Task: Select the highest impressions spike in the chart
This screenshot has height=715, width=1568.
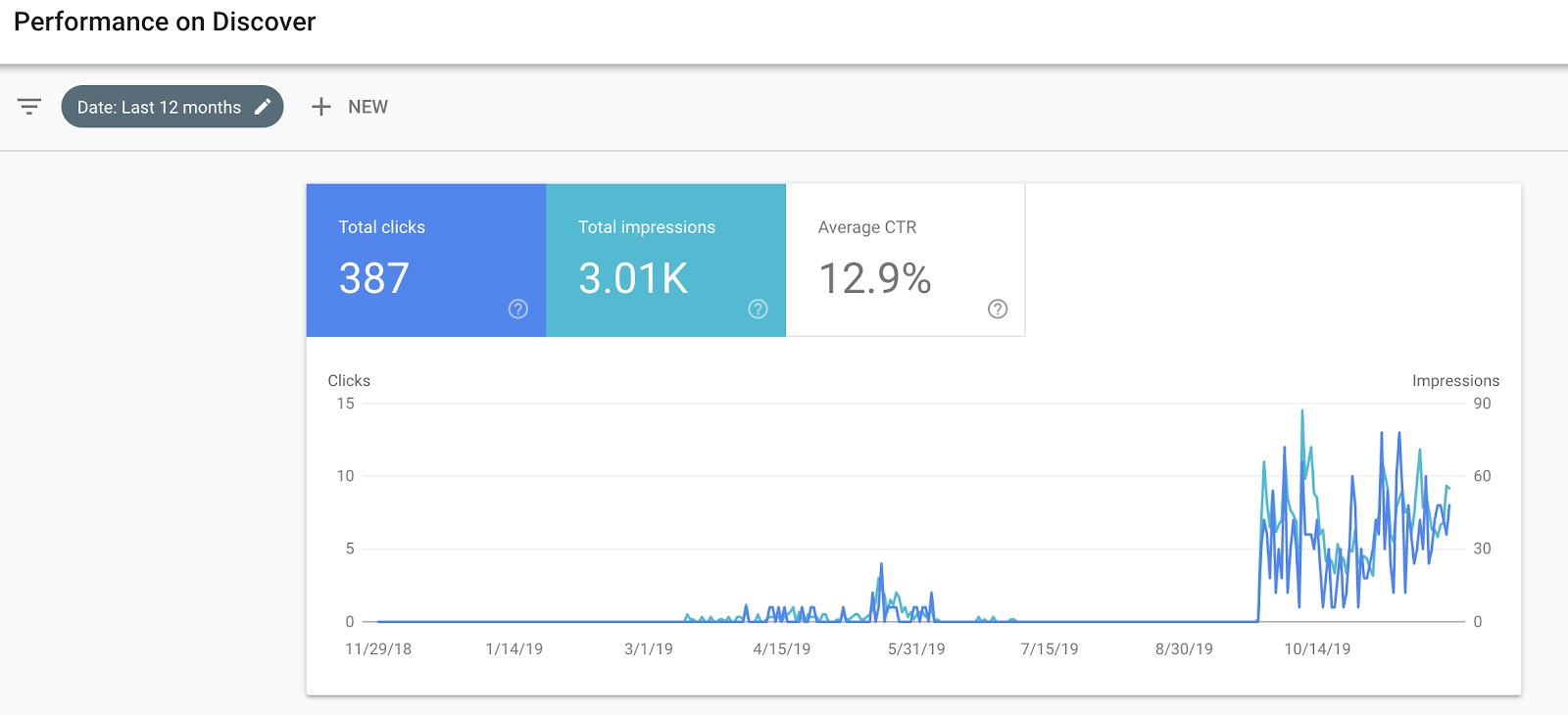Action: coord(1302,411)
